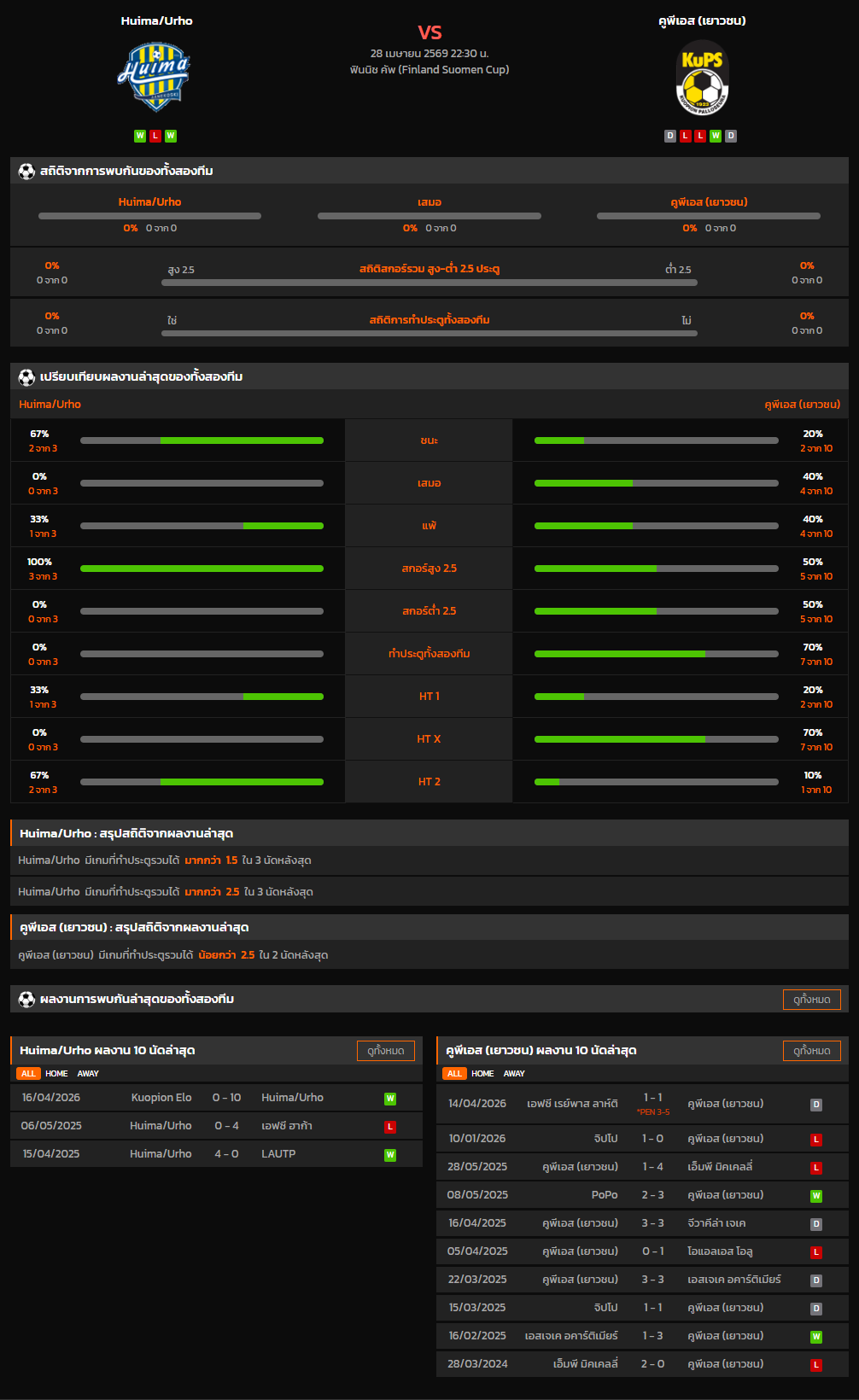859x1400 pixels.
Task: Switch to HOME filter in Huima/Urho results panel
Action: click(56, 1074)
